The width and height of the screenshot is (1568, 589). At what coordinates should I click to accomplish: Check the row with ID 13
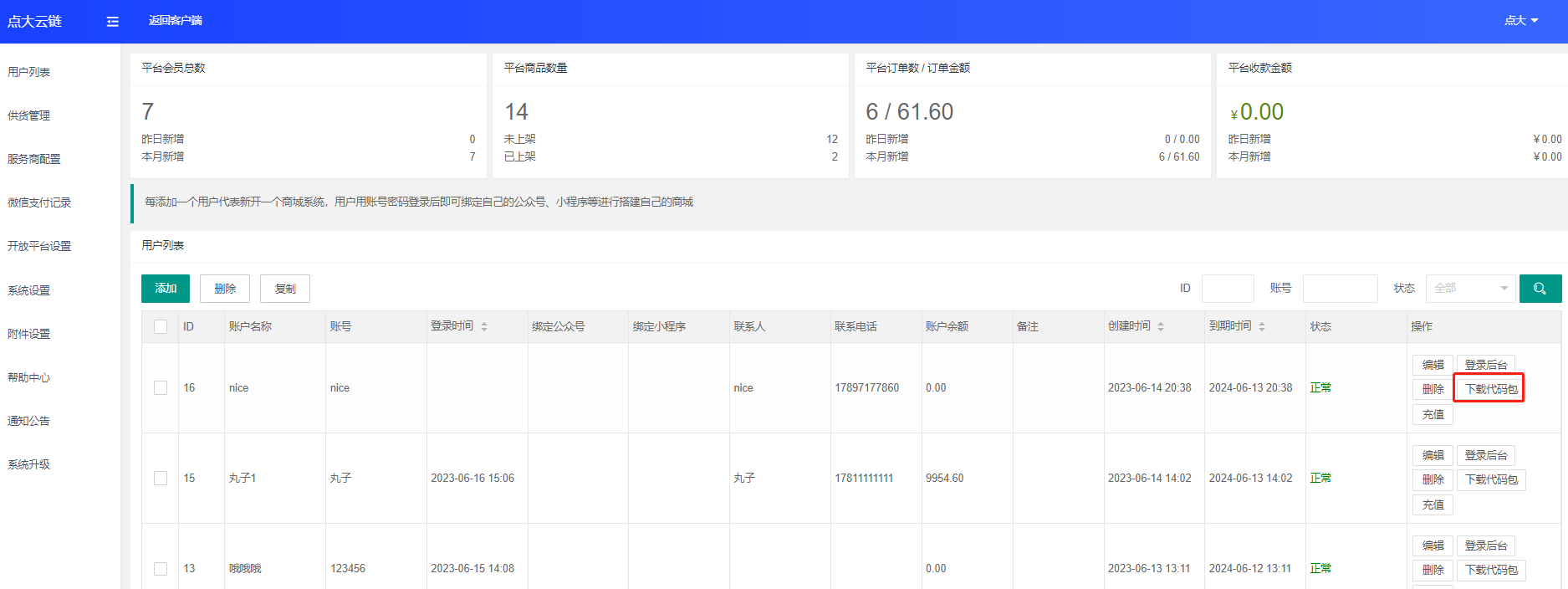point(161,568)
